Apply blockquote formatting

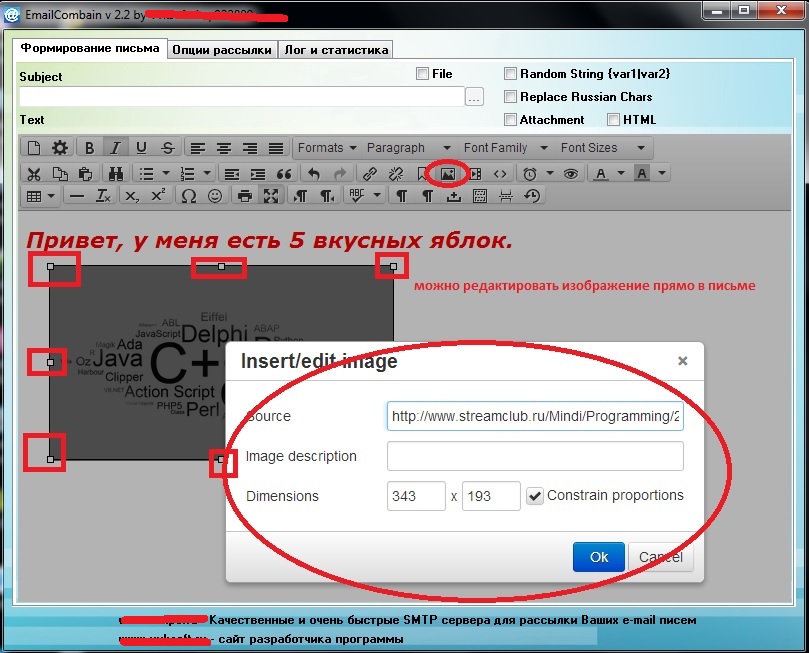(x=284, y=174)
